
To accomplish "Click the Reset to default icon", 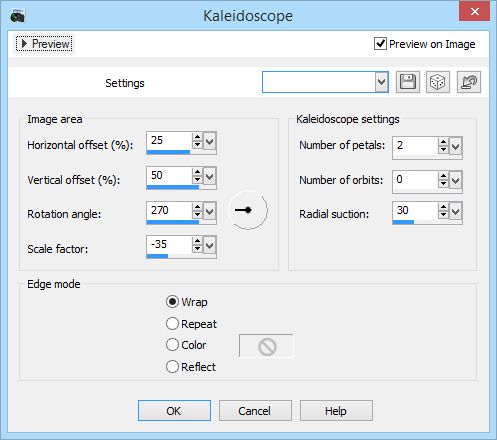I will pyautogui.click(x=469, y=82).
